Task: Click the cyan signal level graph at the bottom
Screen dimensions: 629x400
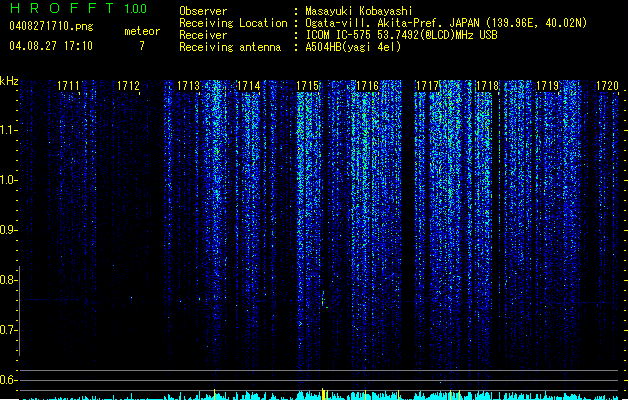Action: click(x=321, y=396)
